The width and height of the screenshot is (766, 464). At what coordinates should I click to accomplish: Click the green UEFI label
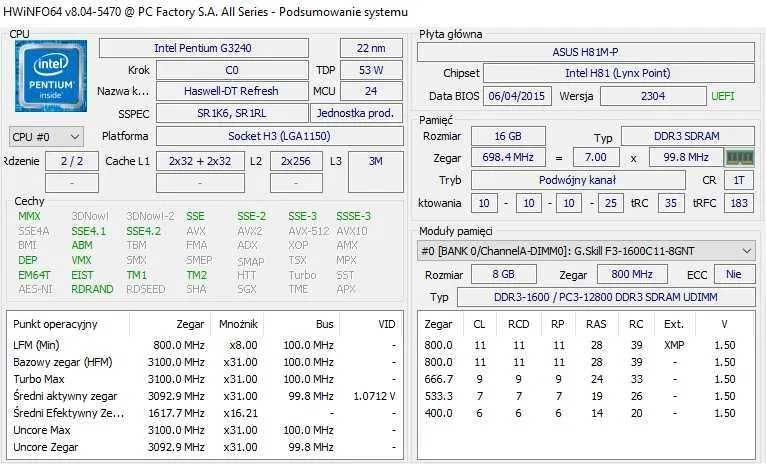click(x=723, y=96)
